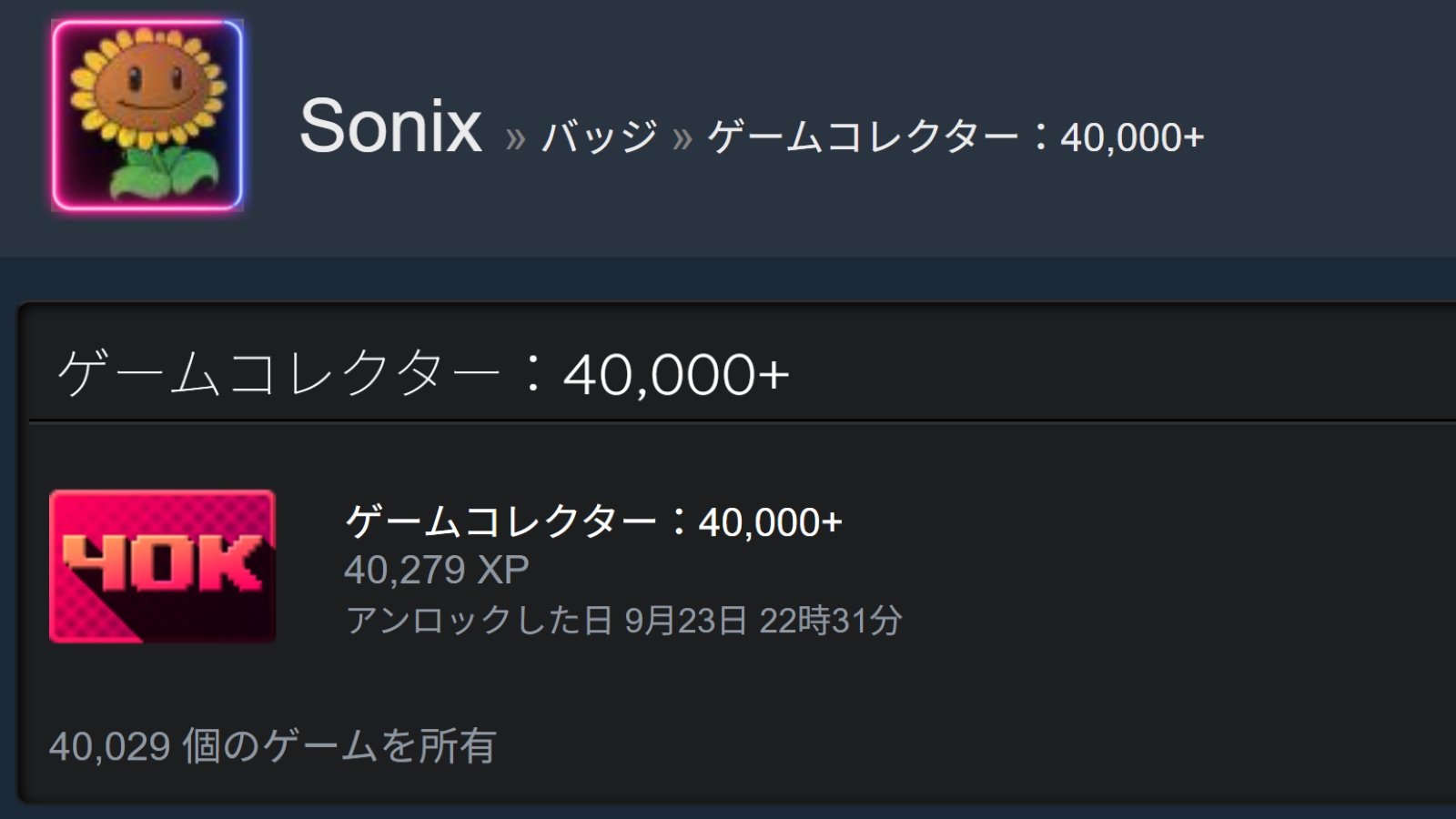Image resolution: width=1456 pixels, height=819 pixels.
Task: Click the unlock time 22時31分
Action: (830, 621)
